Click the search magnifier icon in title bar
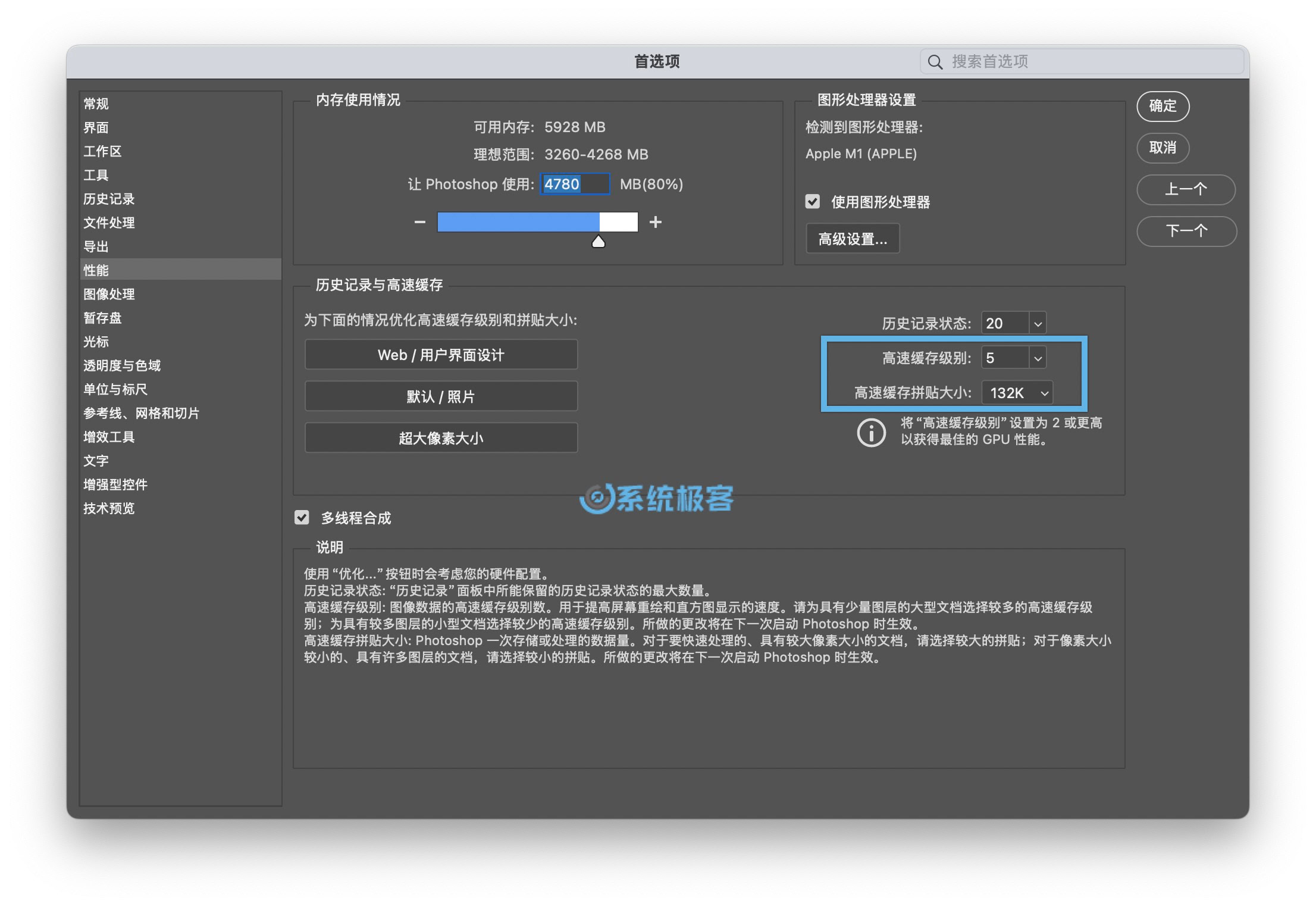Image resolution: width=1316 pixels, height=907 pixels. coord(935,62)
